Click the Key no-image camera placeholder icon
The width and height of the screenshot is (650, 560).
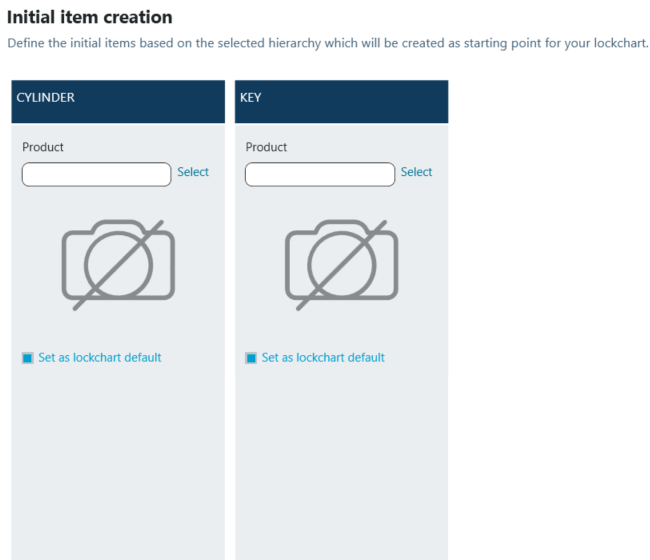coord(341,263)
